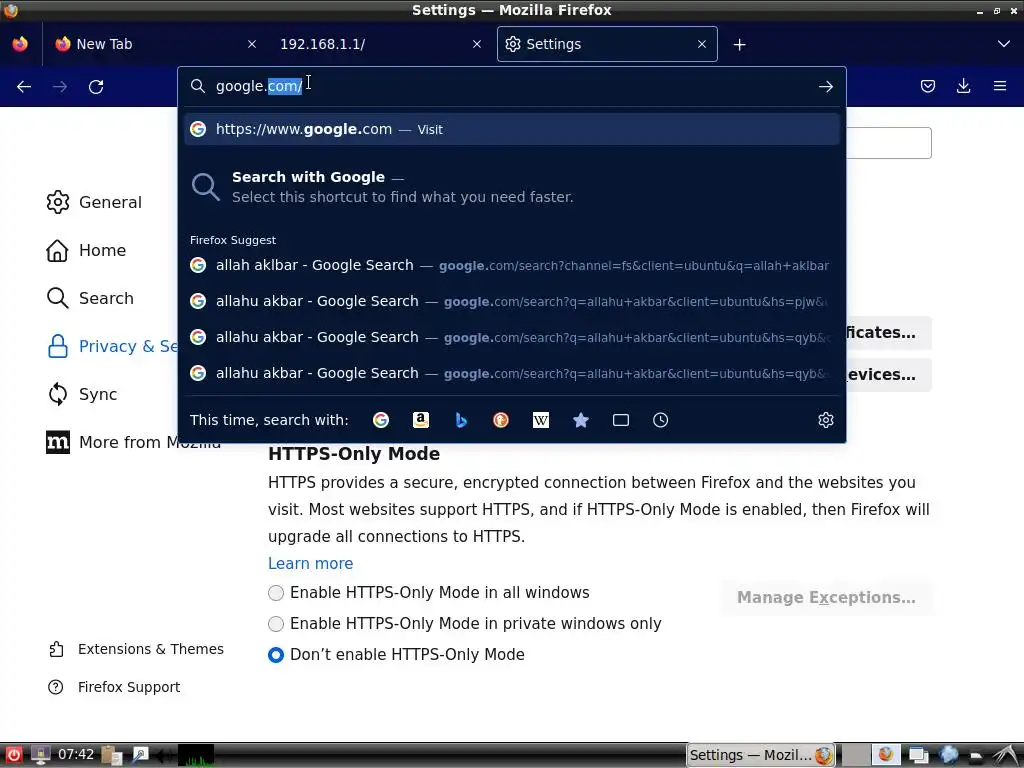Open 'allah aklbar - Google Search' suggestion
1024x768 pixels.
512,265
